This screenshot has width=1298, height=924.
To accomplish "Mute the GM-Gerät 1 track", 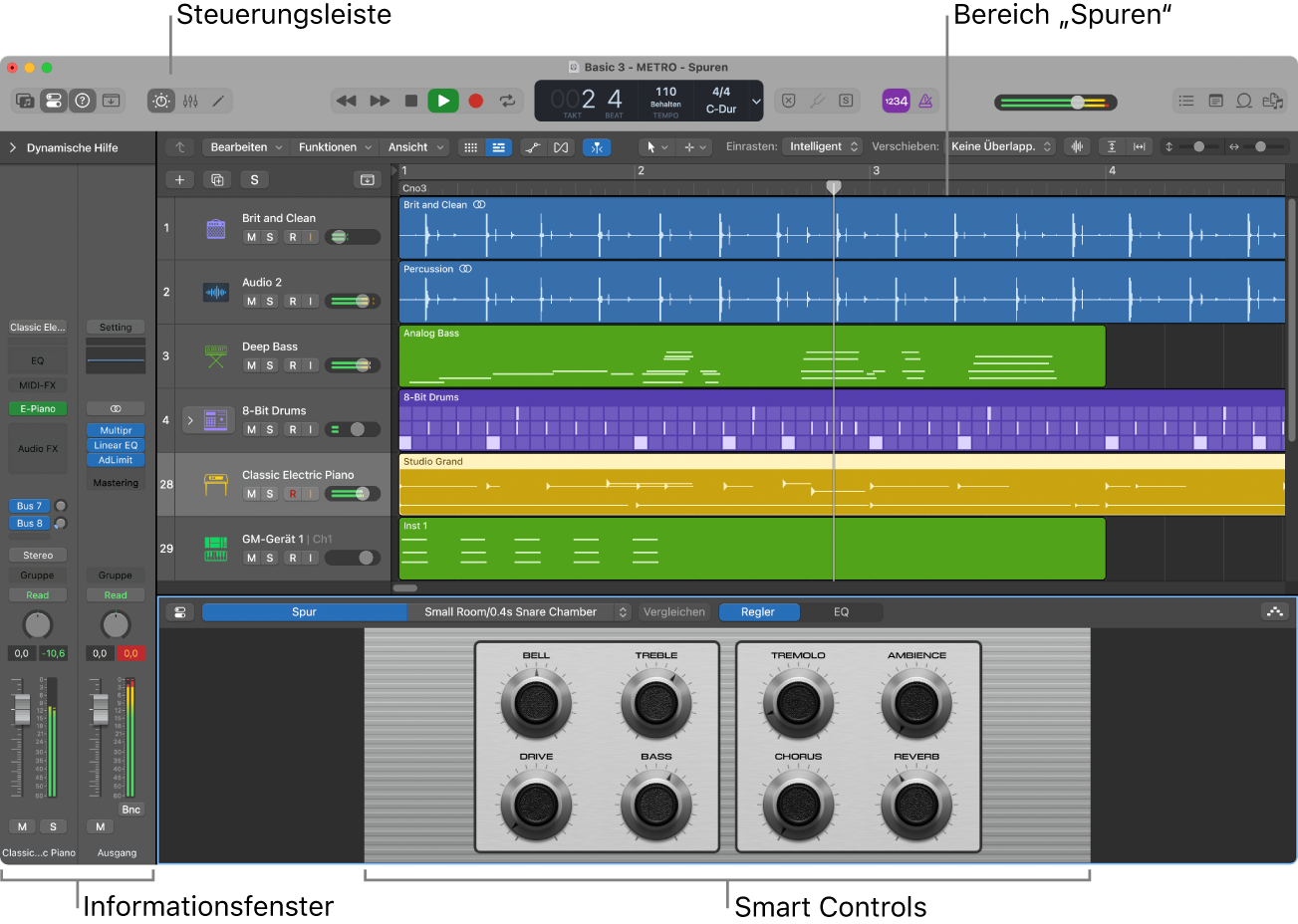I will [x=251, y=558].
